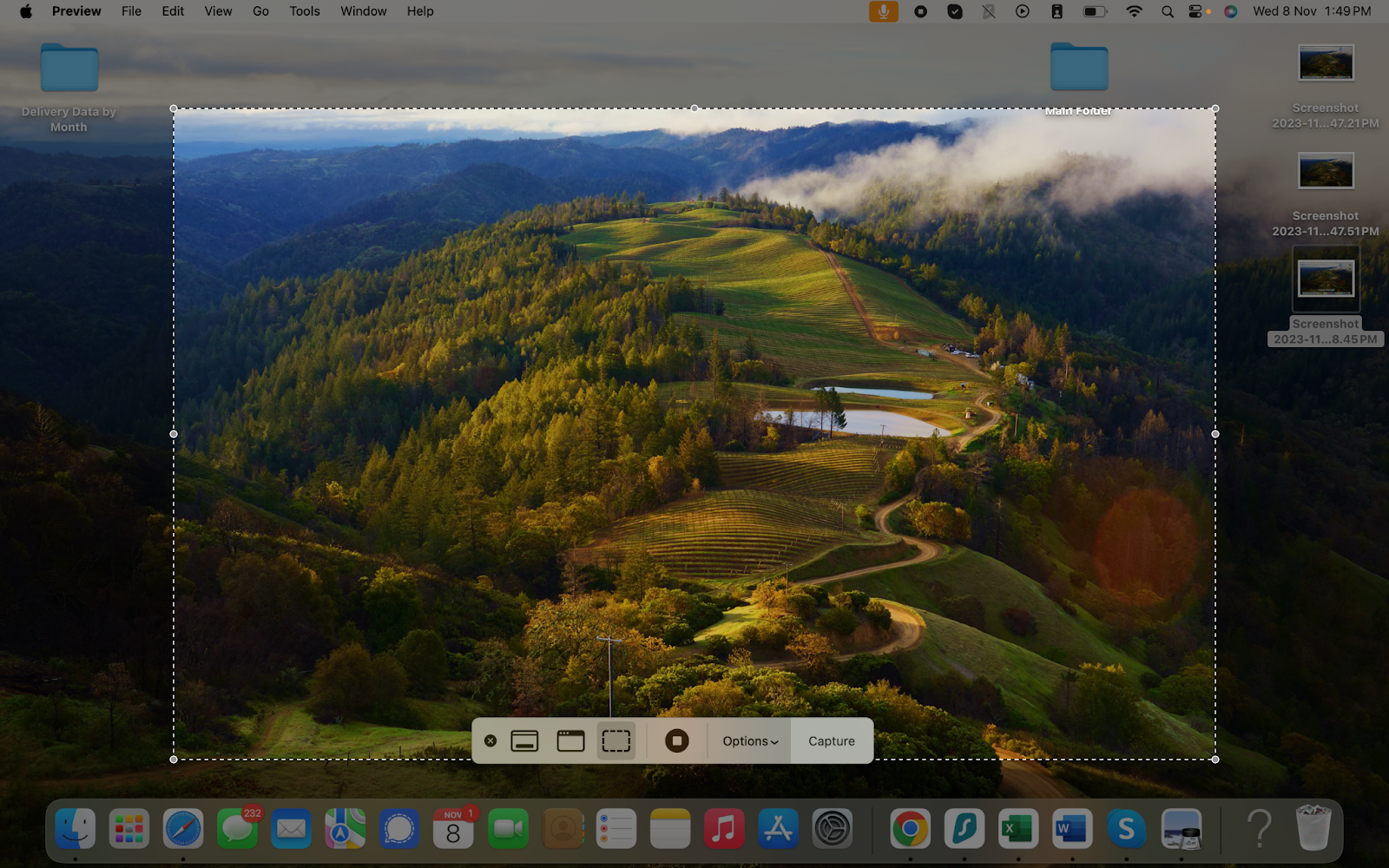Open the Wi-Fi status menu
The image size is (1389, 868).
coord(1134,11)
